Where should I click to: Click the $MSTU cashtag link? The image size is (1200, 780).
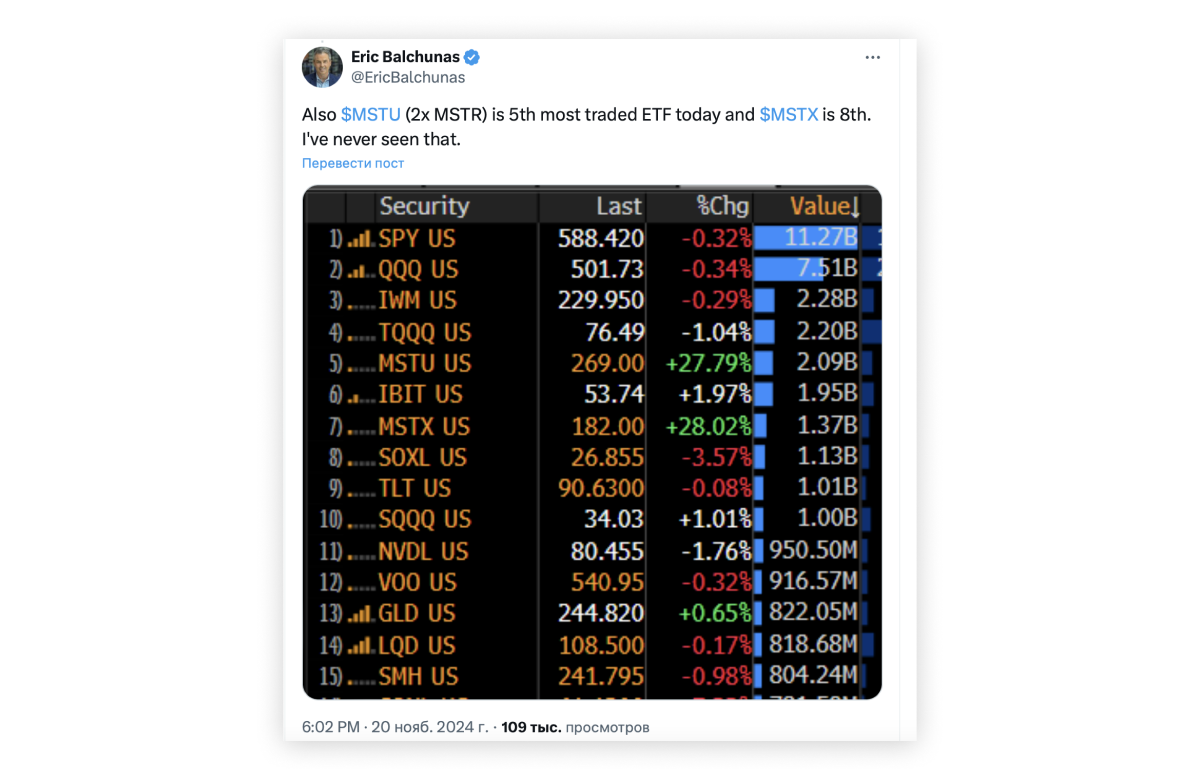pos(370,115)
